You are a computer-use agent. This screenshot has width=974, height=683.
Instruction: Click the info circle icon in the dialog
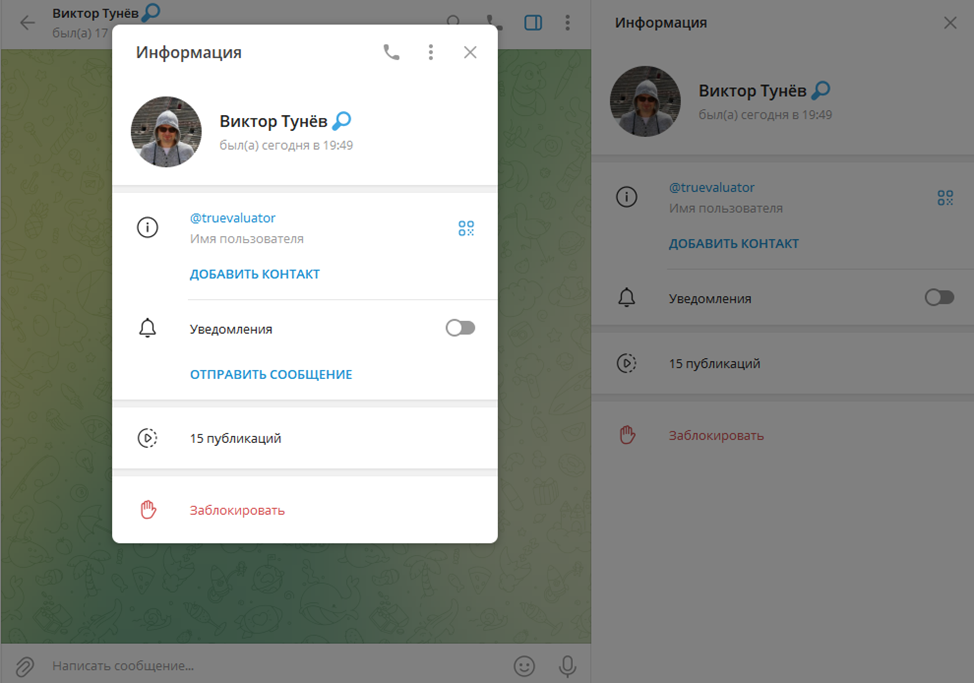(x=147, y=227)
